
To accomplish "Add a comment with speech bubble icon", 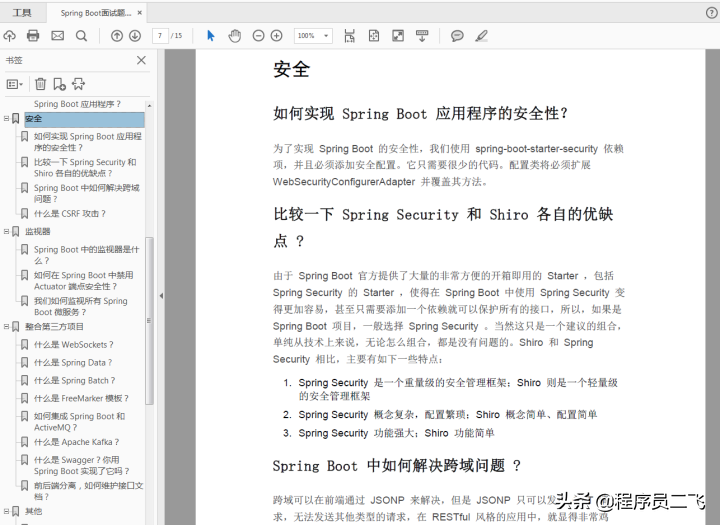I will coord(457,36).
